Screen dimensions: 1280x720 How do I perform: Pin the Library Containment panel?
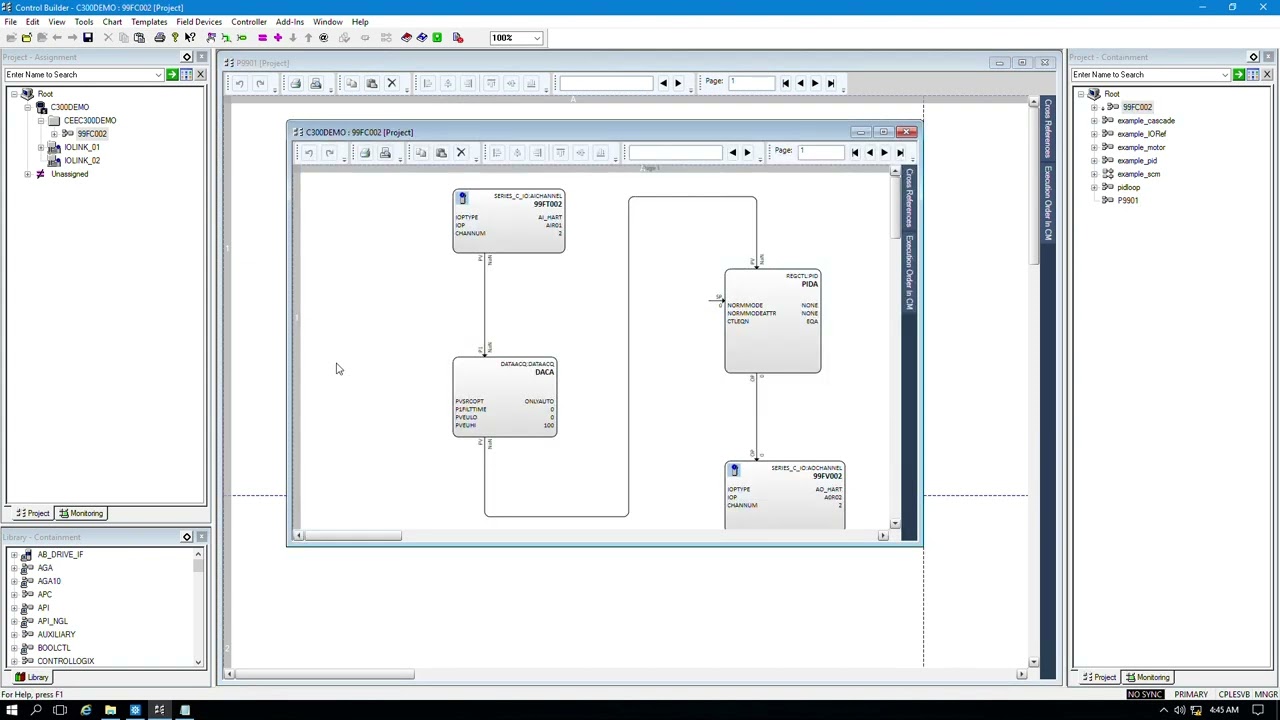coord(186,537)
